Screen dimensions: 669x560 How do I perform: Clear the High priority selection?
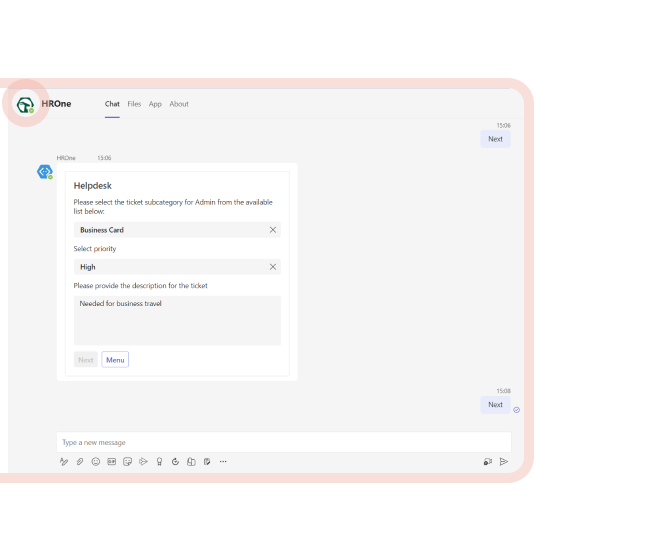(273, 267)
